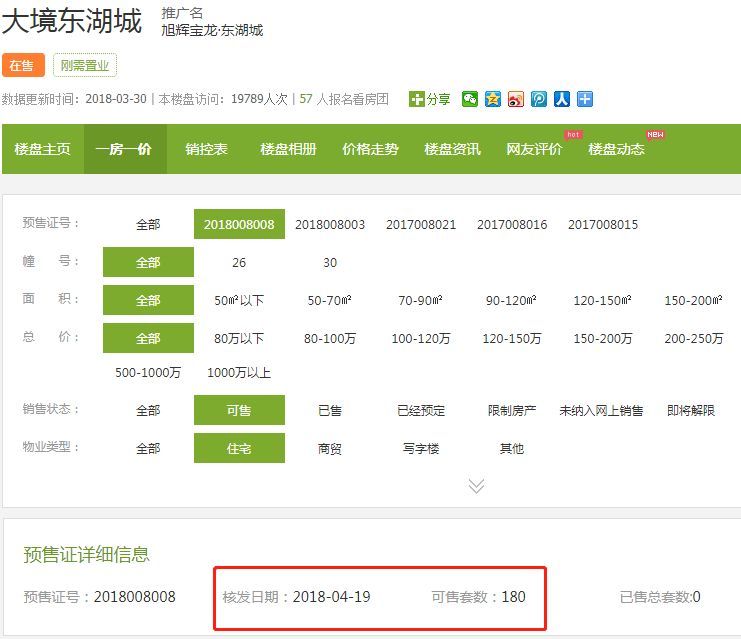Image resolution: width=741 pixels, height=639 pixels.
Task: Open 网友评价 tab
Action: click(534, 149)
